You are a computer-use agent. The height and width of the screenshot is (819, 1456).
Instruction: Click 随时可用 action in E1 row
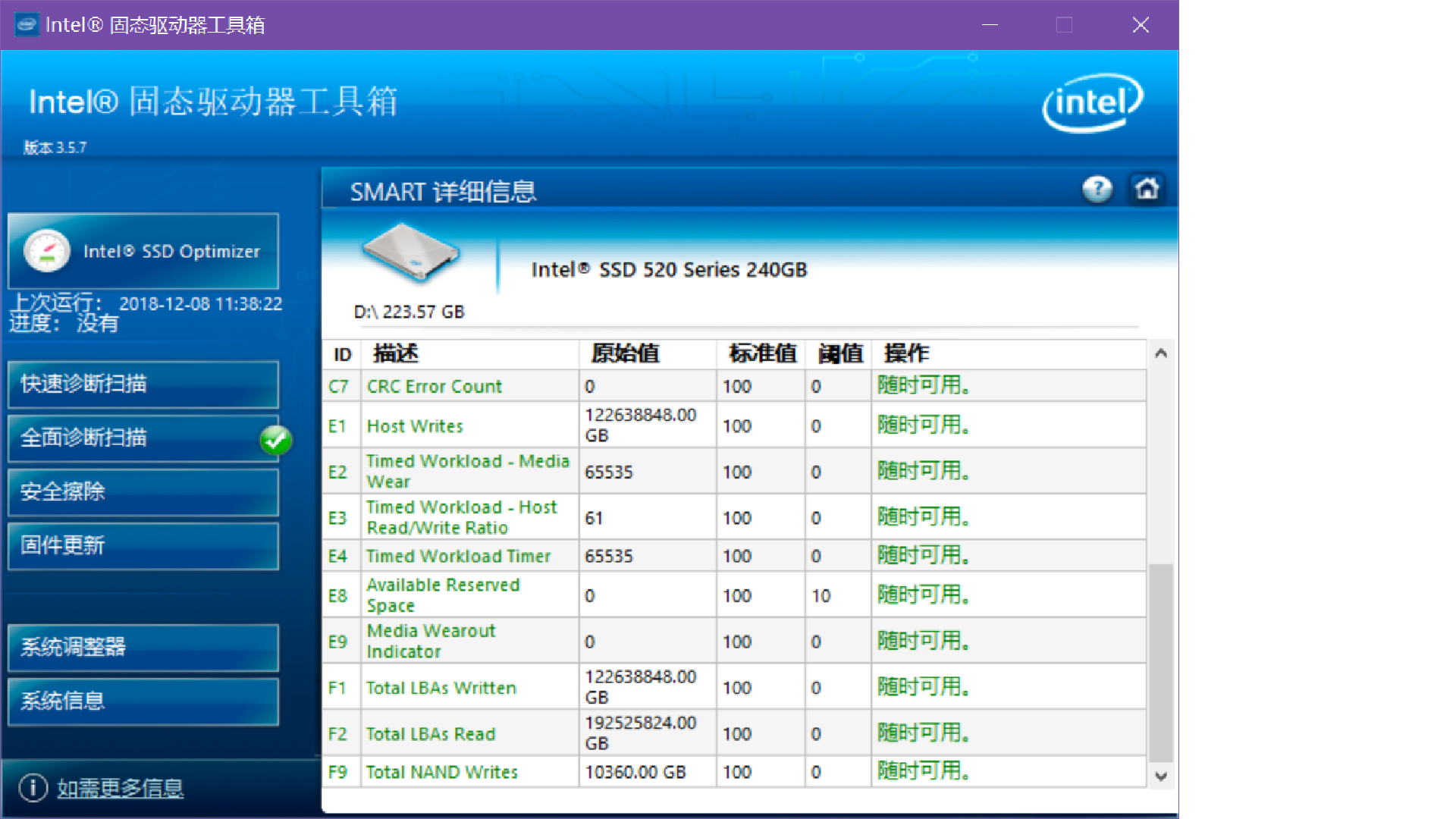click(x=924, y=425)
